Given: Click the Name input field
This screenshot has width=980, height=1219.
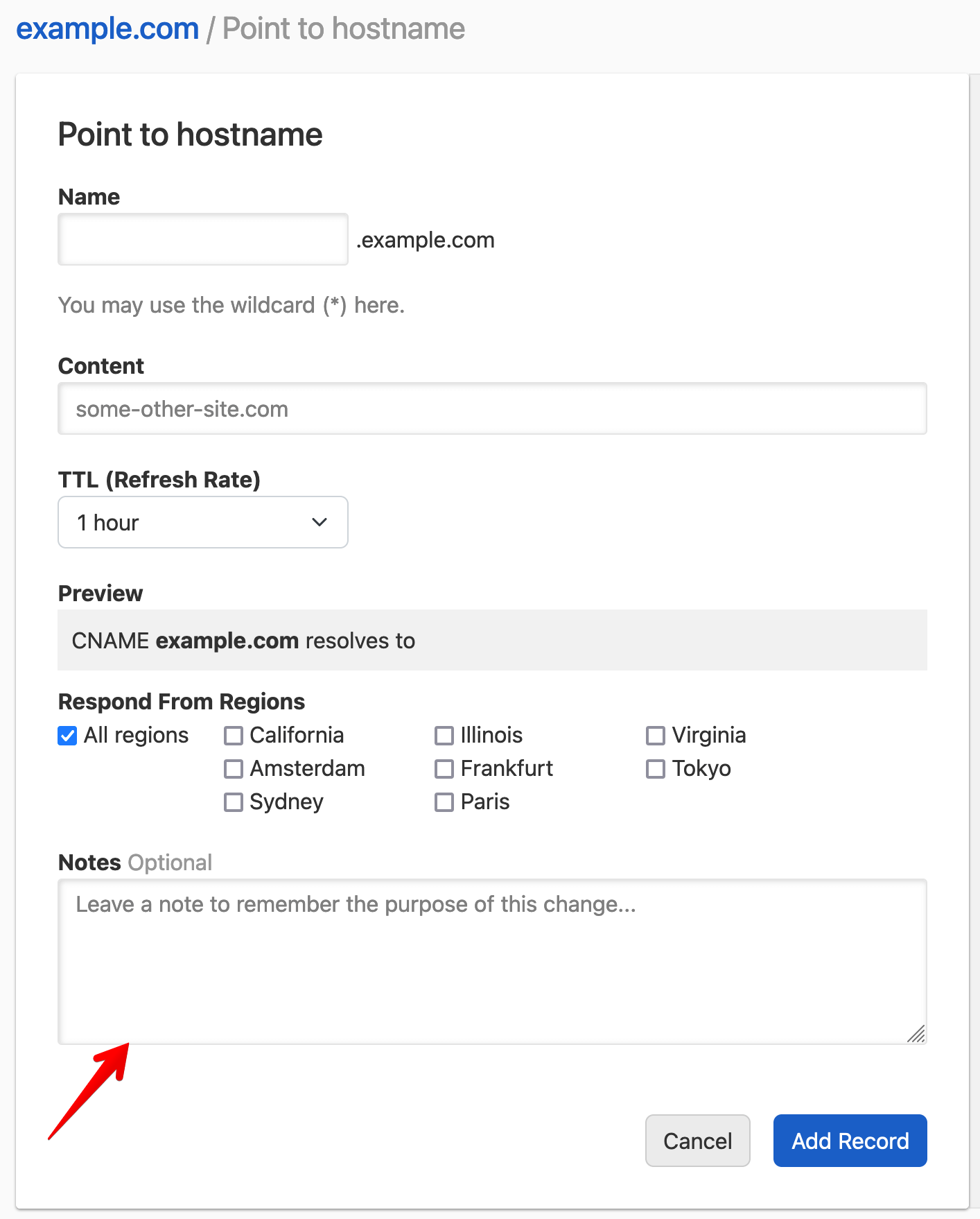Looking at the screenshot, I should [203, 239].
